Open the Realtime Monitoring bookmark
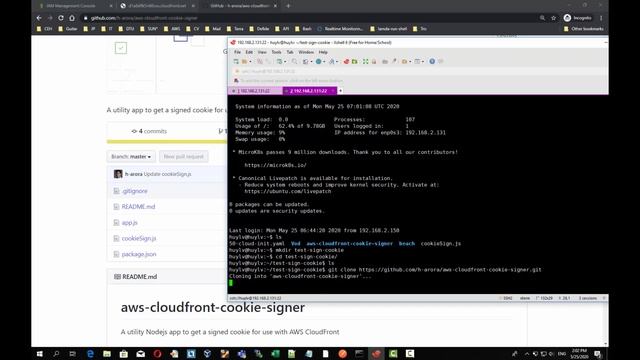 tap(340, 29)
